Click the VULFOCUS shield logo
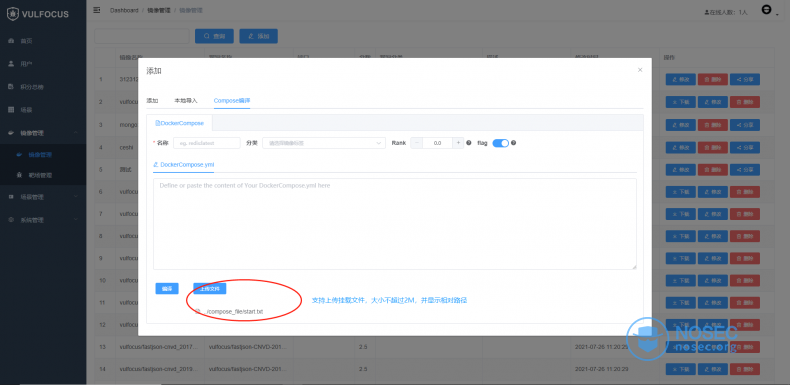This screenshot has height=385, width=790. click(x=13, y=14)
